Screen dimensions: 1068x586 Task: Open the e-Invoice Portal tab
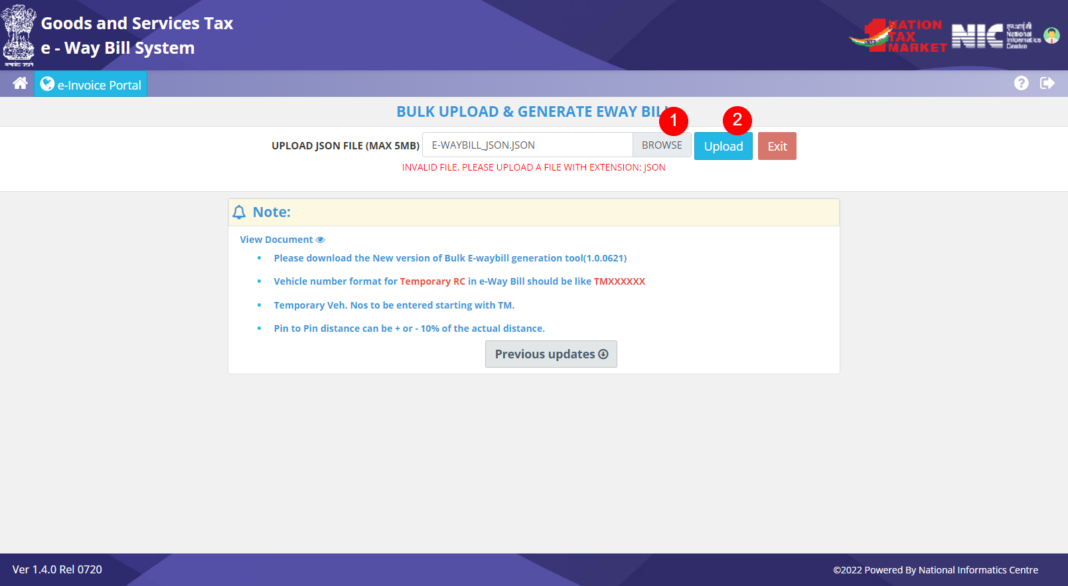(91, 84)
